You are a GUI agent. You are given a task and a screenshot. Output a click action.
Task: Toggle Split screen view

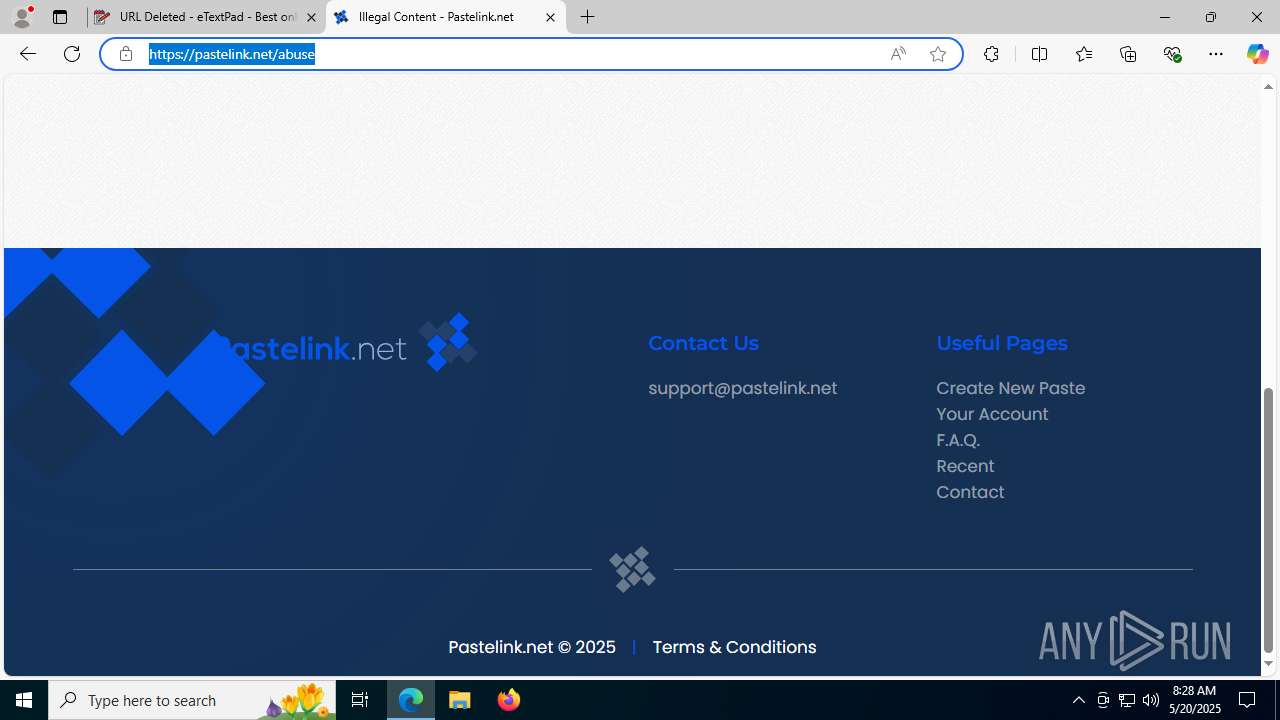click(1039, 54)
